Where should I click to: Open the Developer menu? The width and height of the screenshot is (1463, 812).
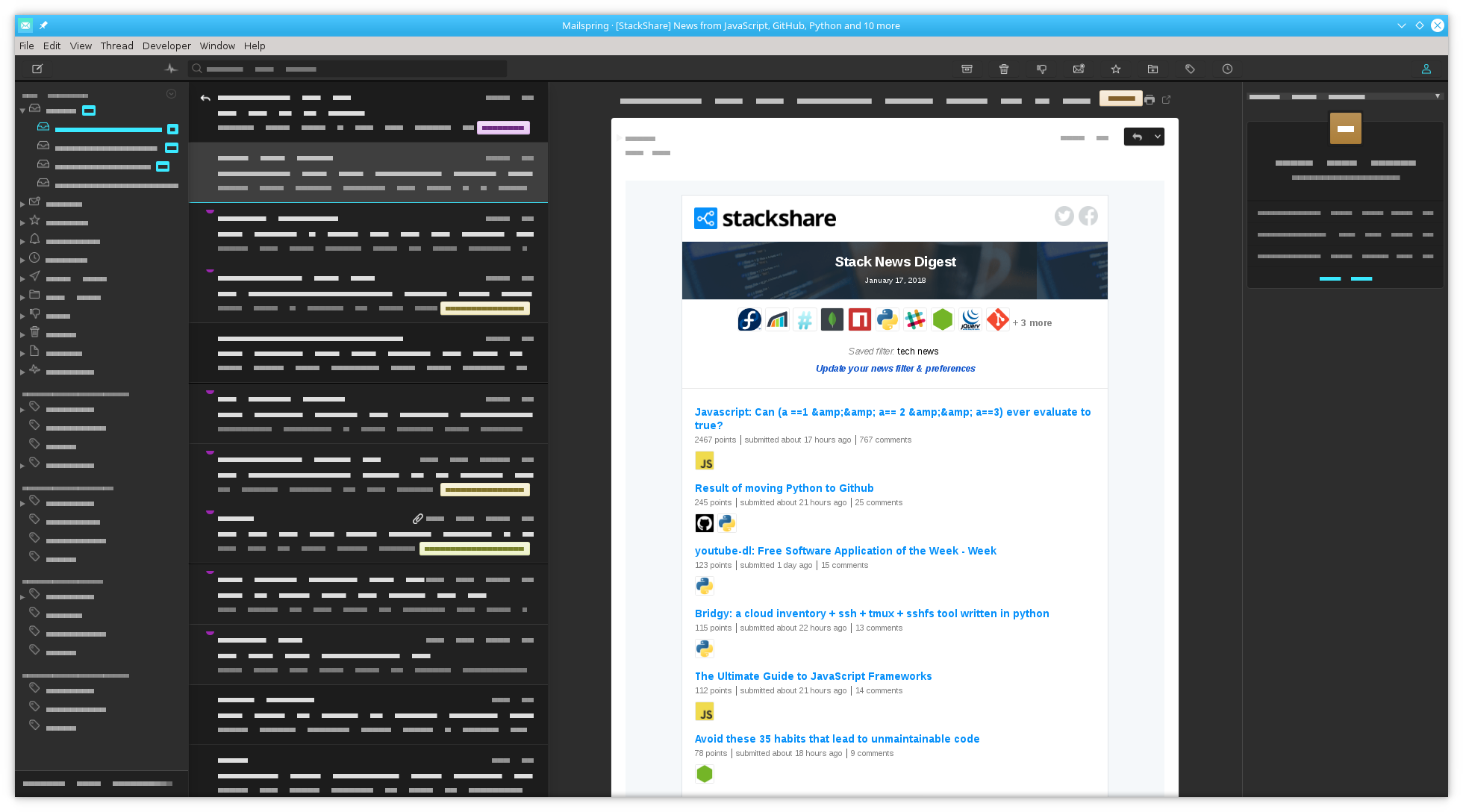(x=166, y=46)
